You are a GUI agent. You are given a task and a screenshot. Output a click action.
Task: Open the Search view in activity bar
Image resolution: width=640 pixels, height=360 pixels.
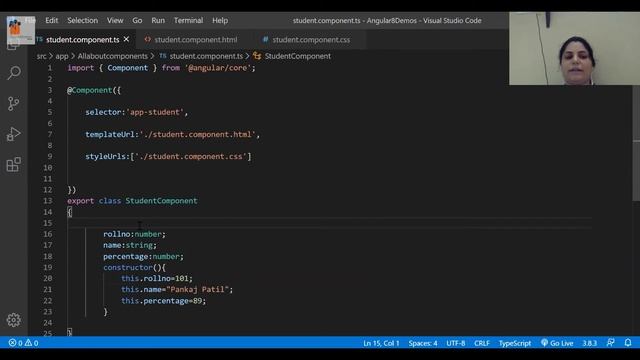pyautogui.click(x=14, y=73)
